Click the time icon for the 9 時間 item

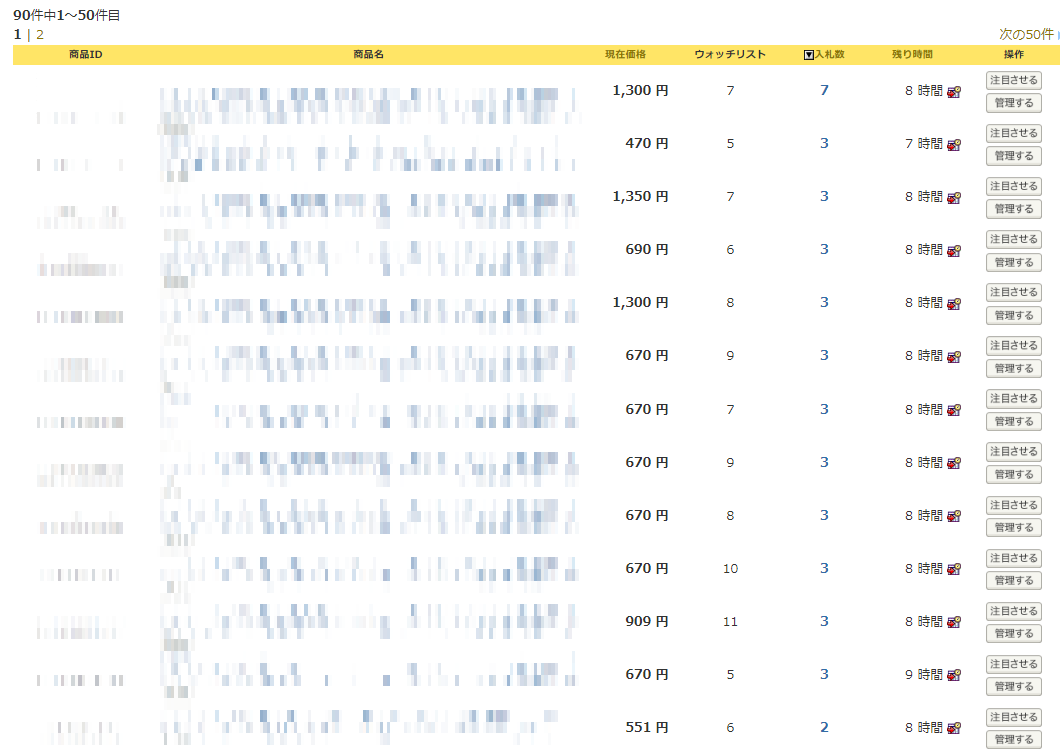(954, 675)
